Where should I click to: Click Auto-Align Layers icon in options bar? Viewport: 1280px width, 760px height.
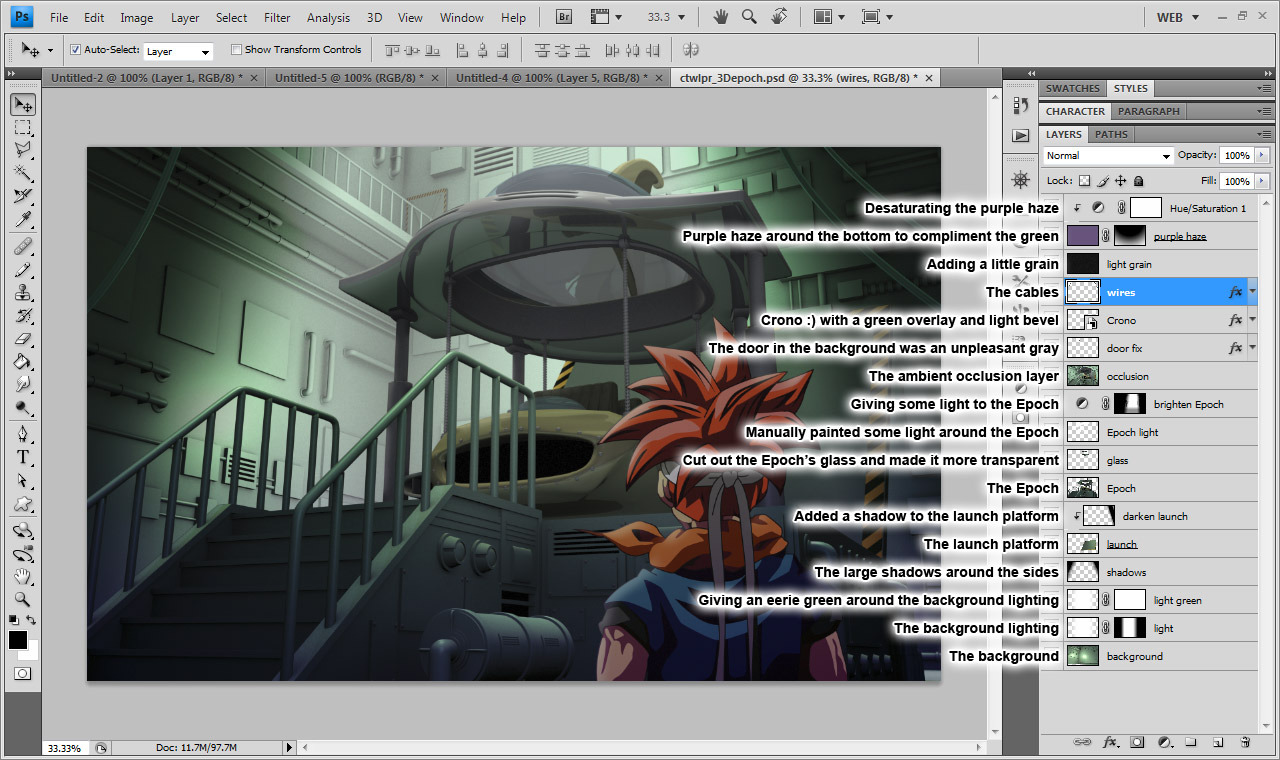click(x=690, y=50)
